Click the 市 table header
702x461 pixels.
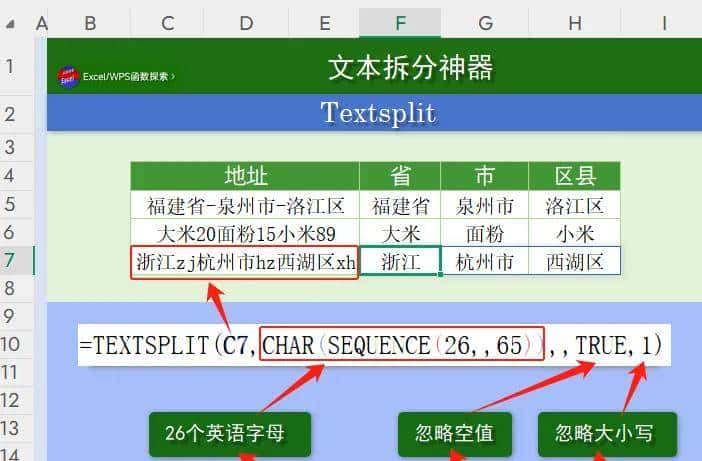tap(485, 176)
